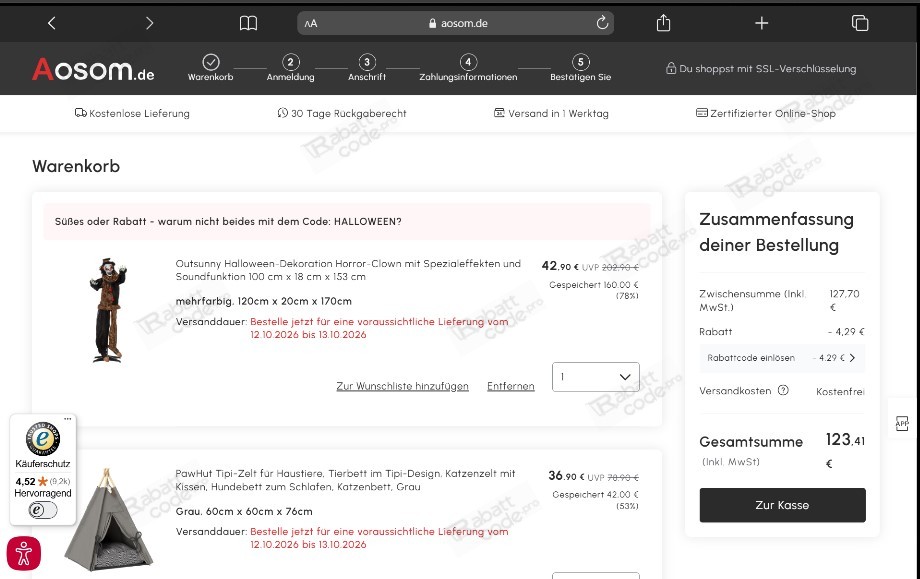
Task: Open the Horror-Clown quantity dropdown
Action: [x=596, y=377]
